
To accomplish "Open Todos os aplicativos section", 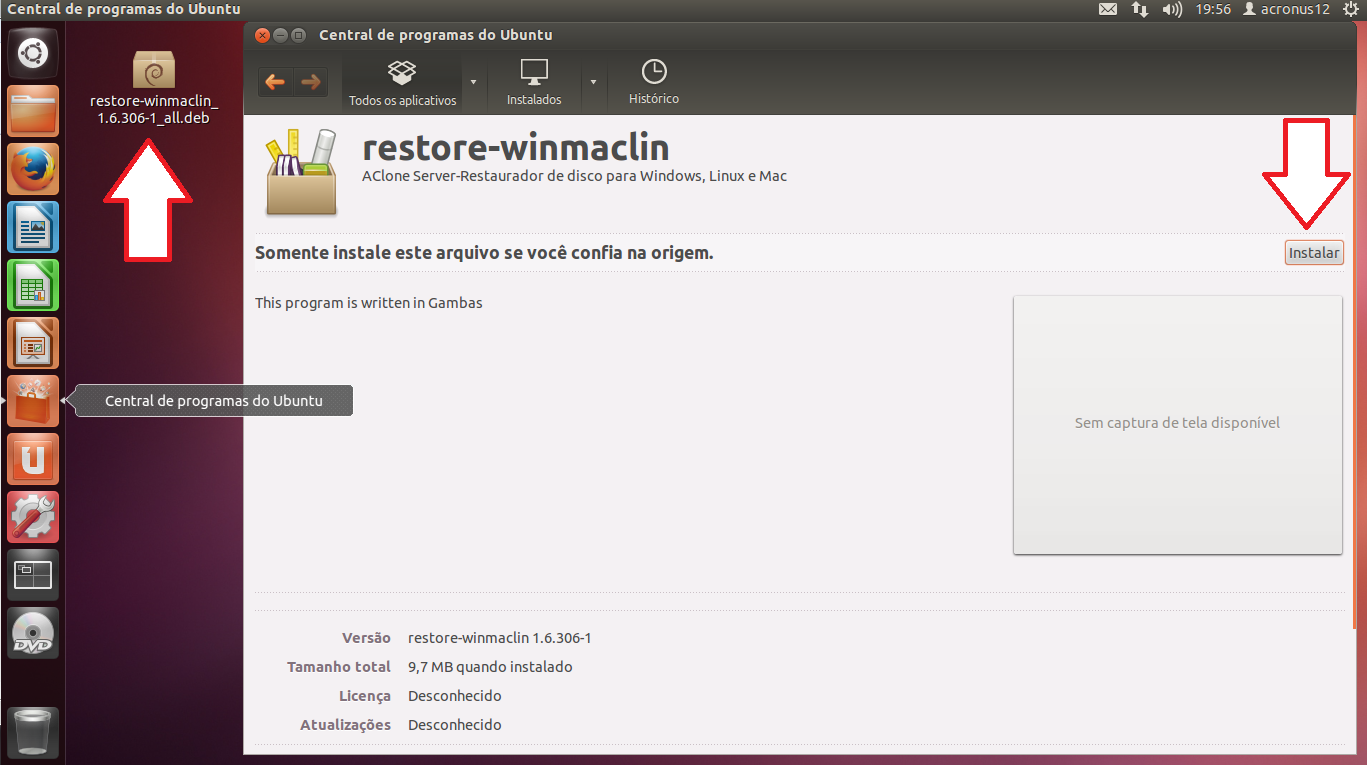I will (x=402, y=83).
